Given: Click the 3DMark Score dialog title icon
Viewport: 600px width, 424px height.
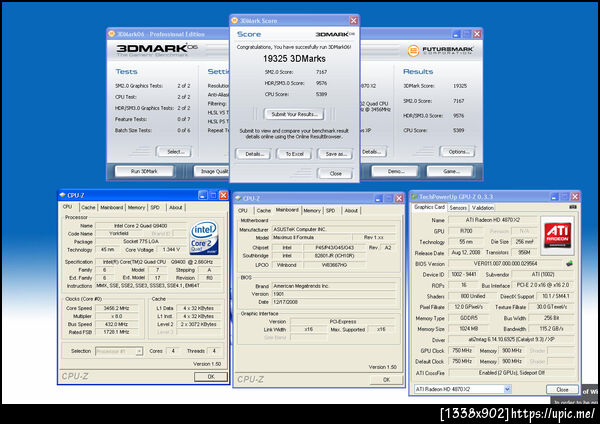Looking at the screenshot, I should point(234,20).
